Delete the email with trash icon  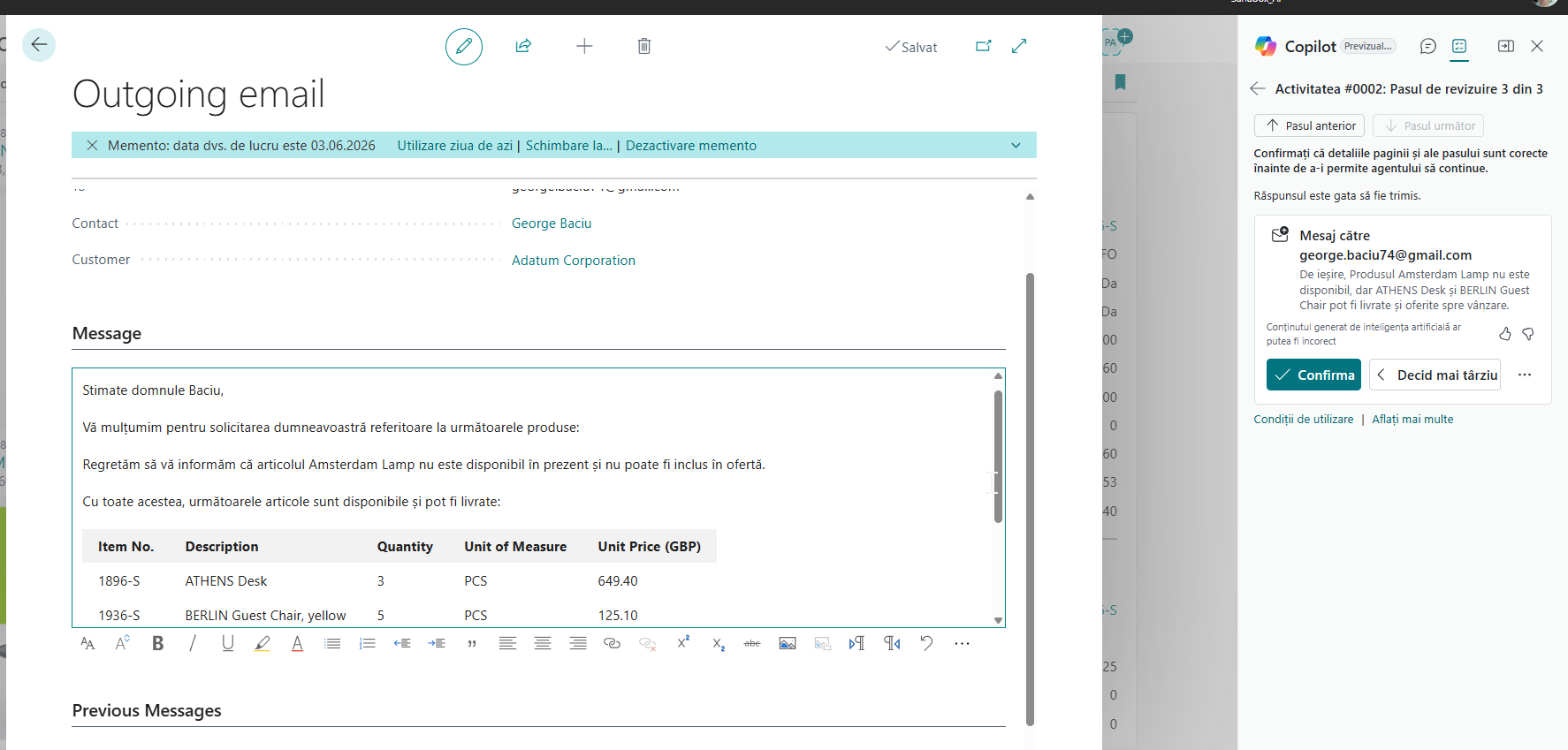pyautogui.click(x=644, y=46)
